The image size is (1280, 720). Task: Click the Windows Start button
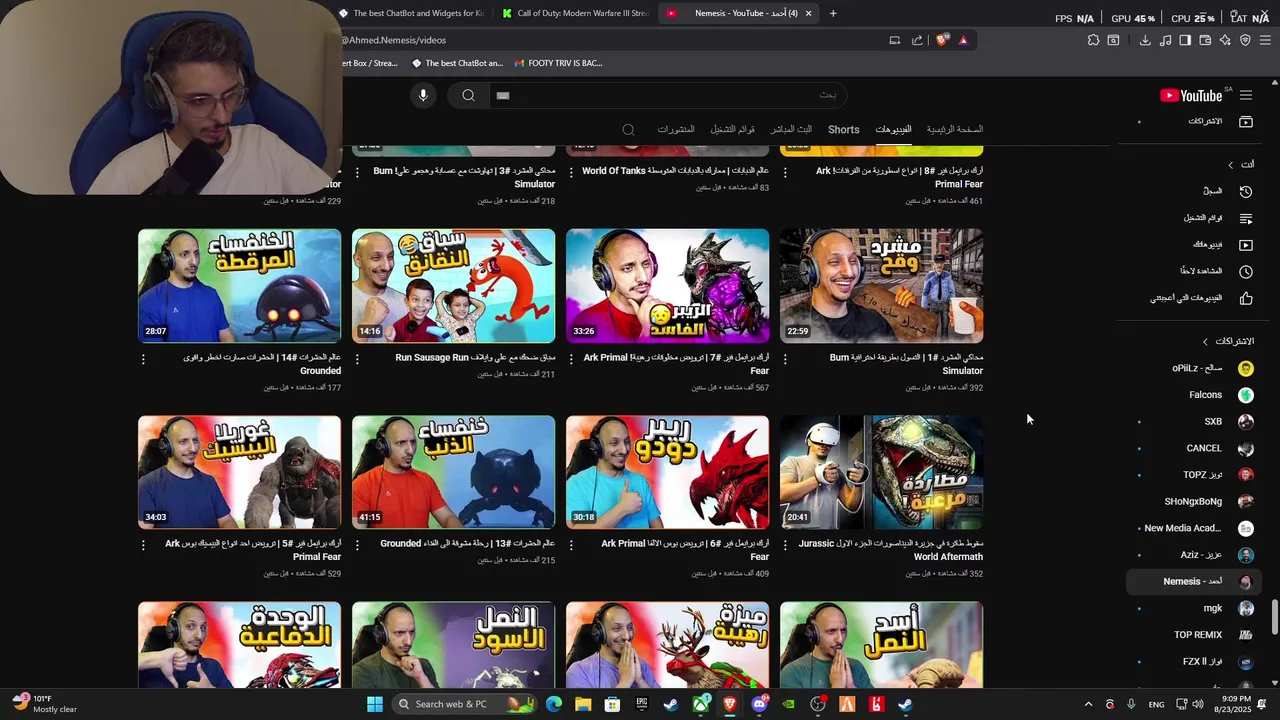375,704
